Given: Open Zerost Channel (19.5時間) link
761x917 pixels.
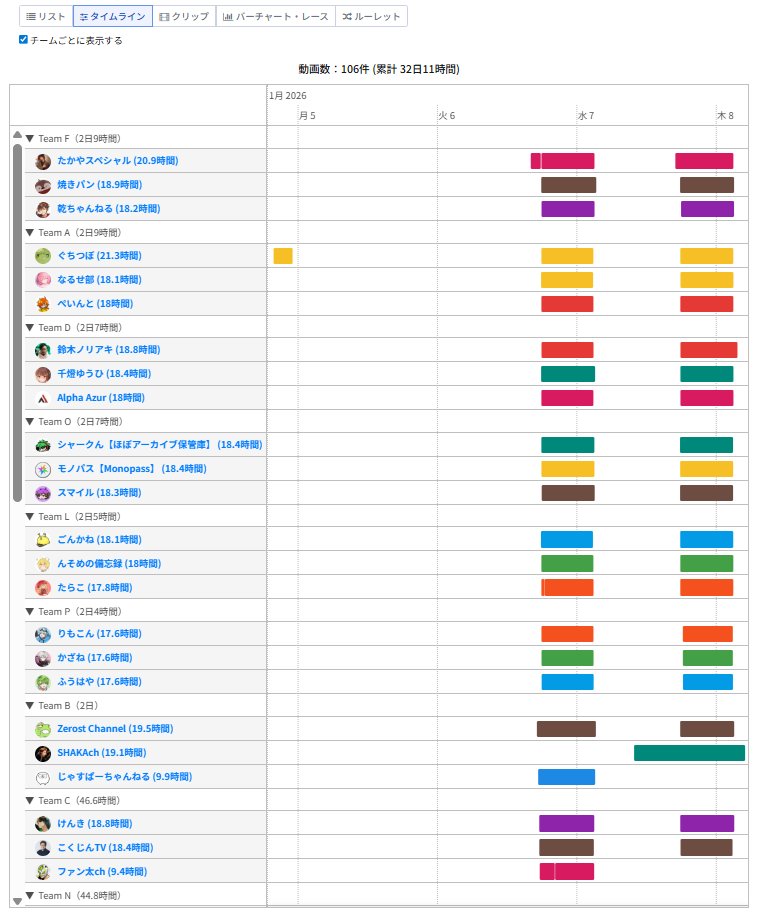Looking at the screenshot, I should click(x=115, y=729).
